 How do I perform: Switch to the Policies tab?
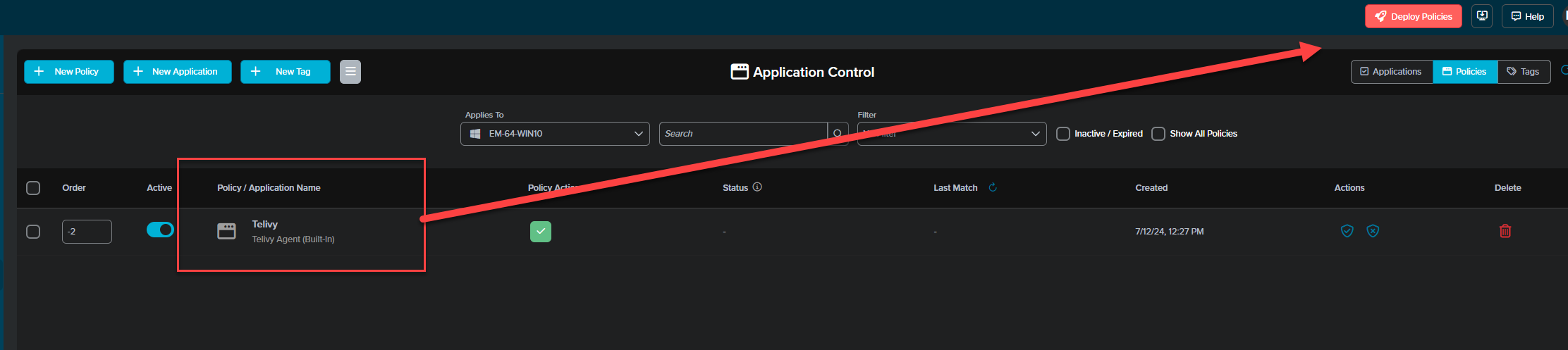tap(1465, 72)
